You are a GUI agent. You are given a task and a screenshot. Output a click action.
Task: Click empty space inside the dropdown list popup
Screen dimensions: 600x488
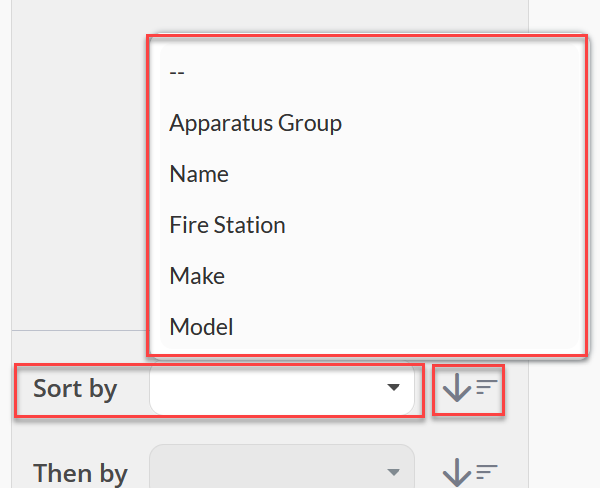[x=459, y=191]
